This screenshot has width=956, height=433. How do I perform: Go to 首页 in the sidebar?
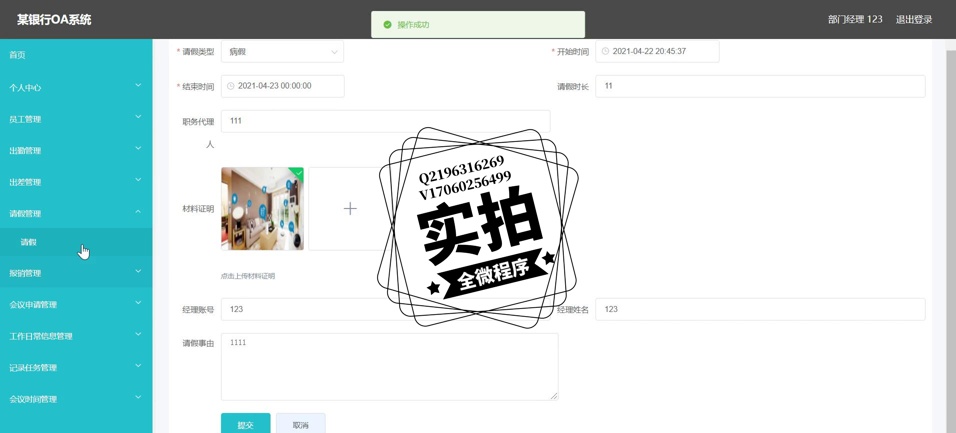[18, 55]
